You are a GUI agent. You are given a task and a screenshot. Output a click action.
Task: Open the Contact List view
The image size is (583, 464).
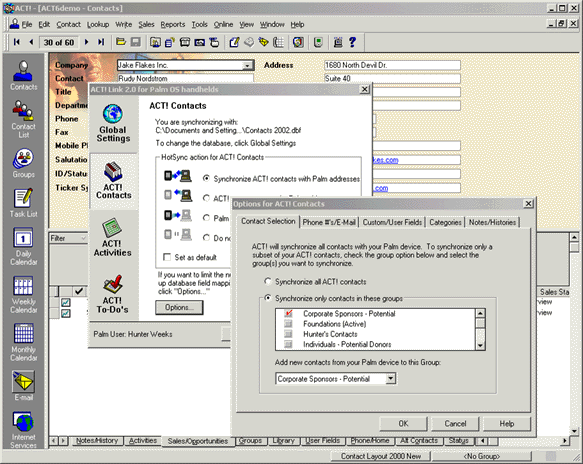[23, 119]
